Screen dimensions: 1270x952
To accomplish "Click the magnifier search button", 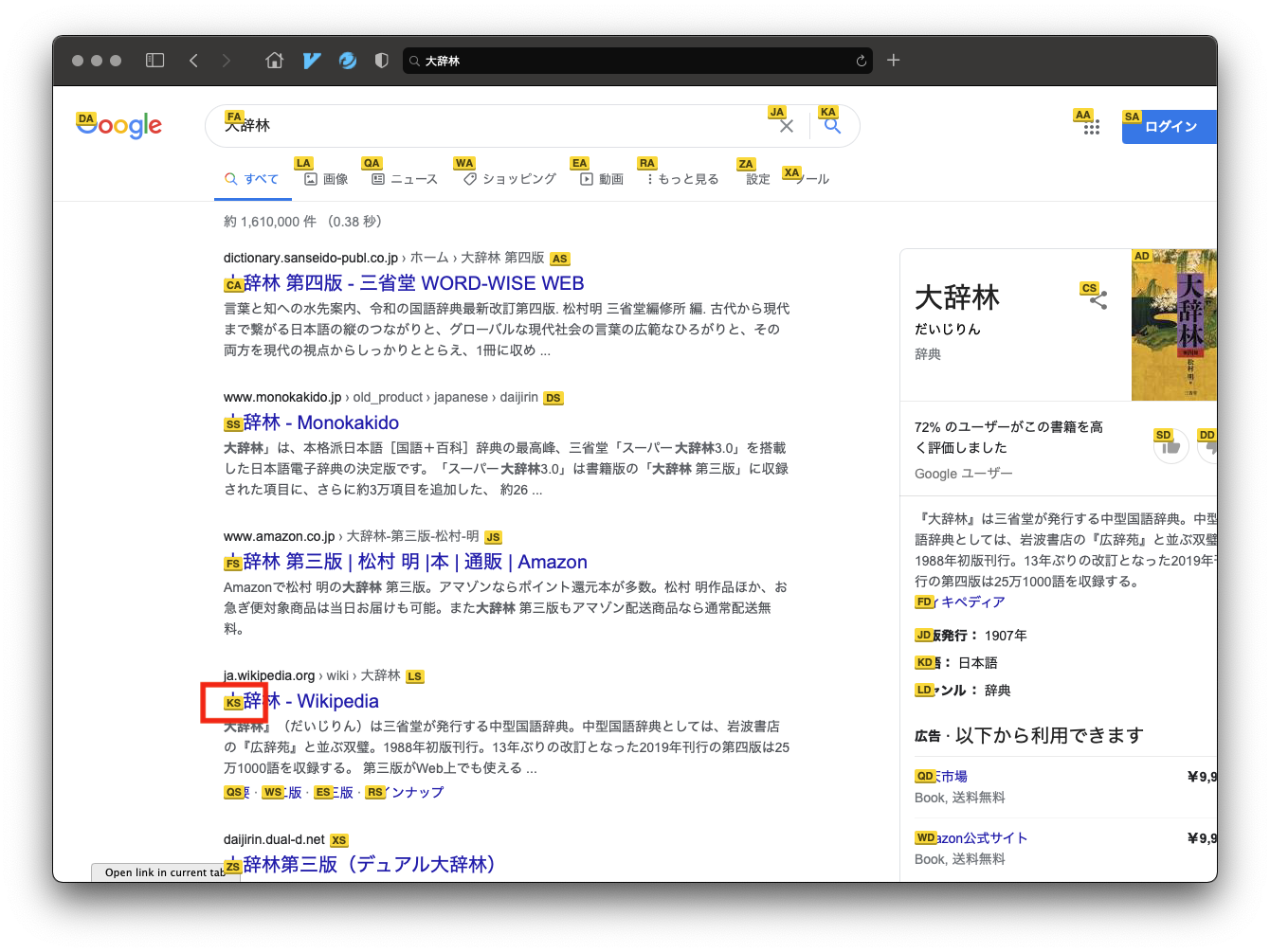I will coord(832,126).
